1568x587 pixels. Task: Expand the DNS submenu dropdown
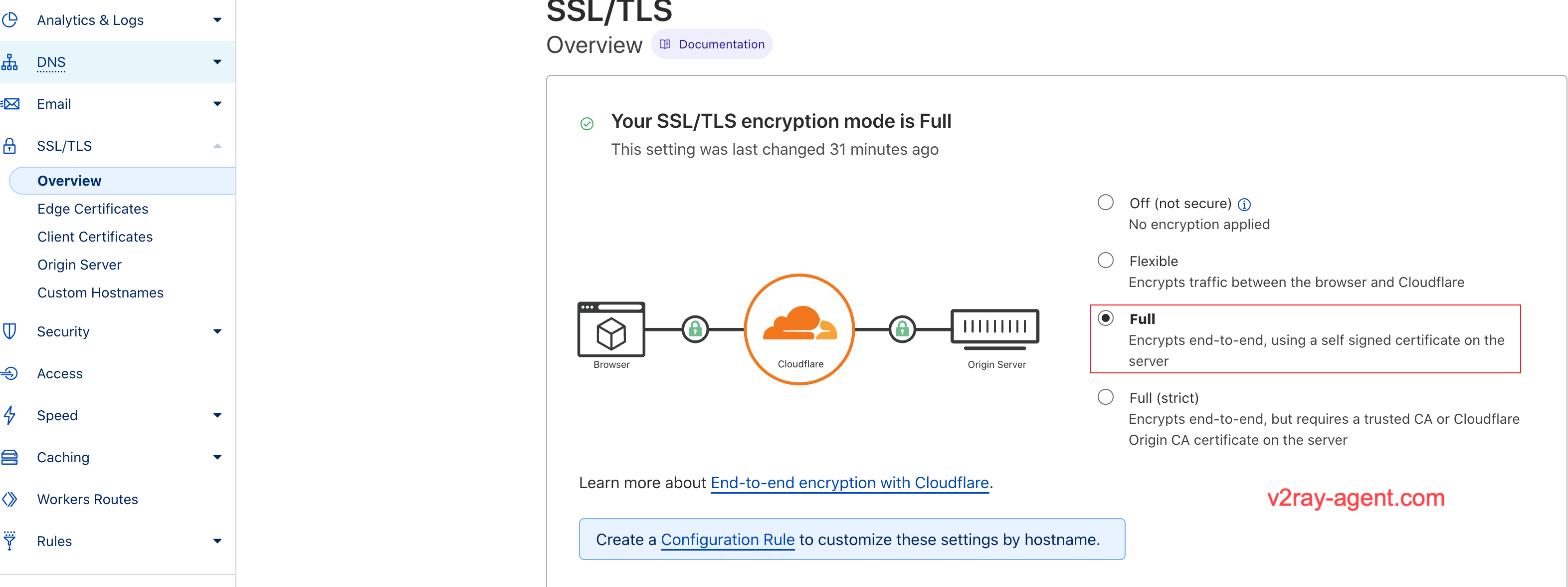tap(219, 61)
